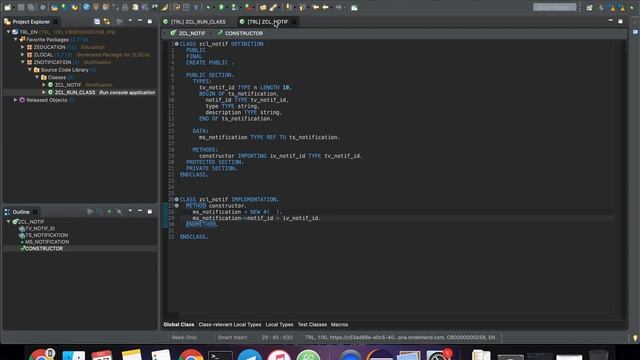Open the Test Classes tab
Image resolution: width=640 pixels, height=360 pixels.
tap(312, 324)
